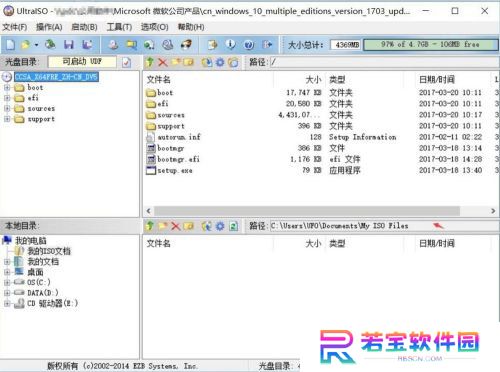Expand the boot folder tree node
This screenshot has width=500, height=372.
click(7, 88)
